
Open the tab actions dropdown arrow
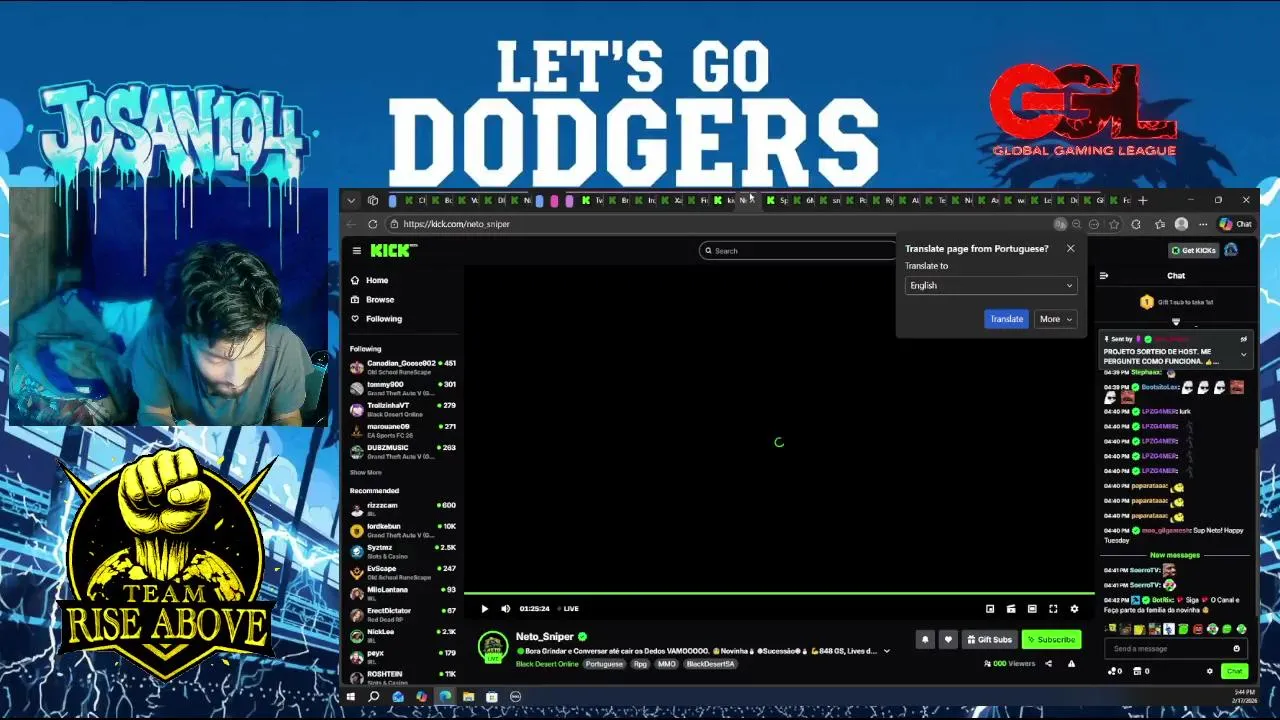coord(351,200)
